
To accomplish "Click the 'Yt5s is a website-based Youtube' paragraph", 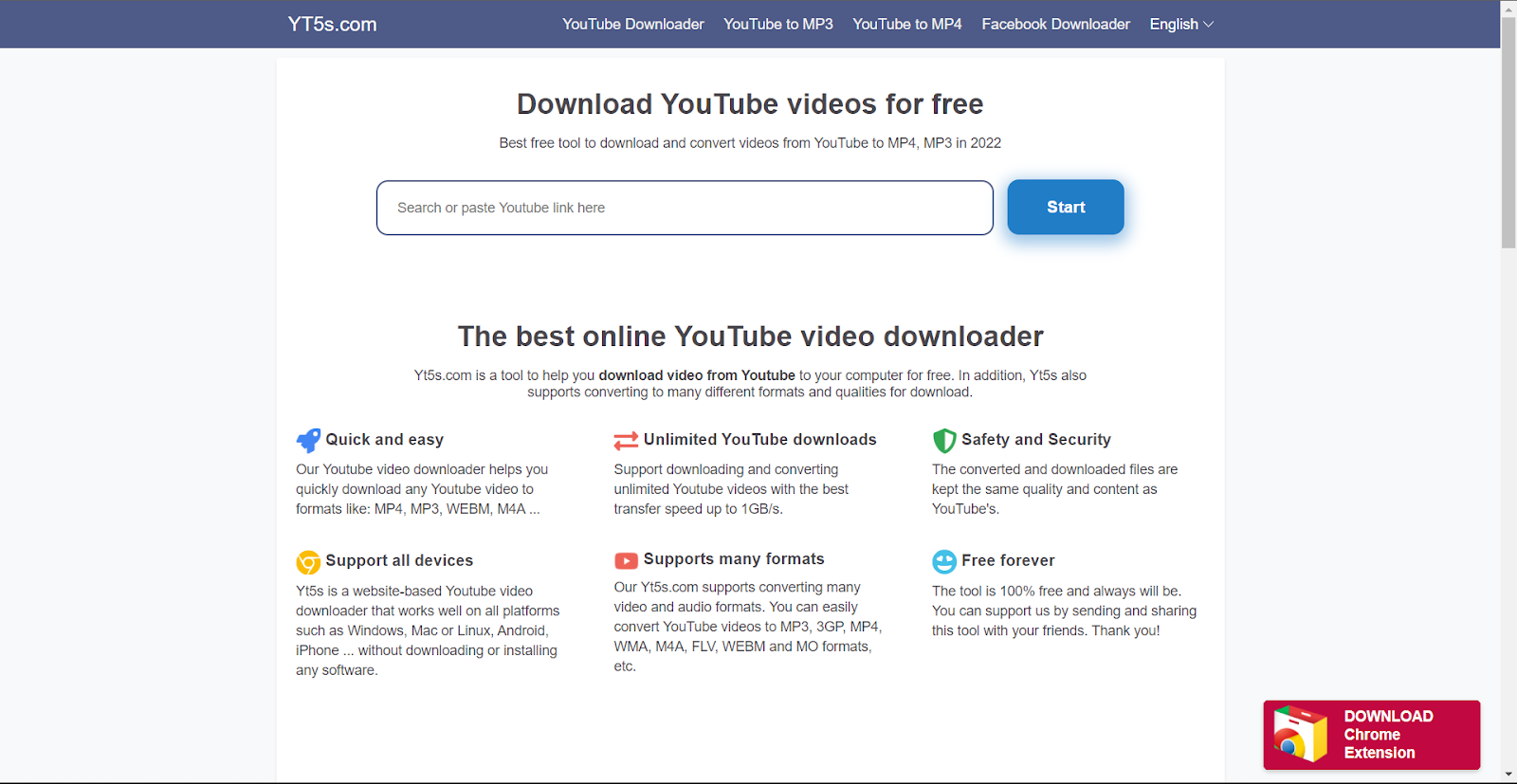I will pyautogui.click(x=428, y=630).
